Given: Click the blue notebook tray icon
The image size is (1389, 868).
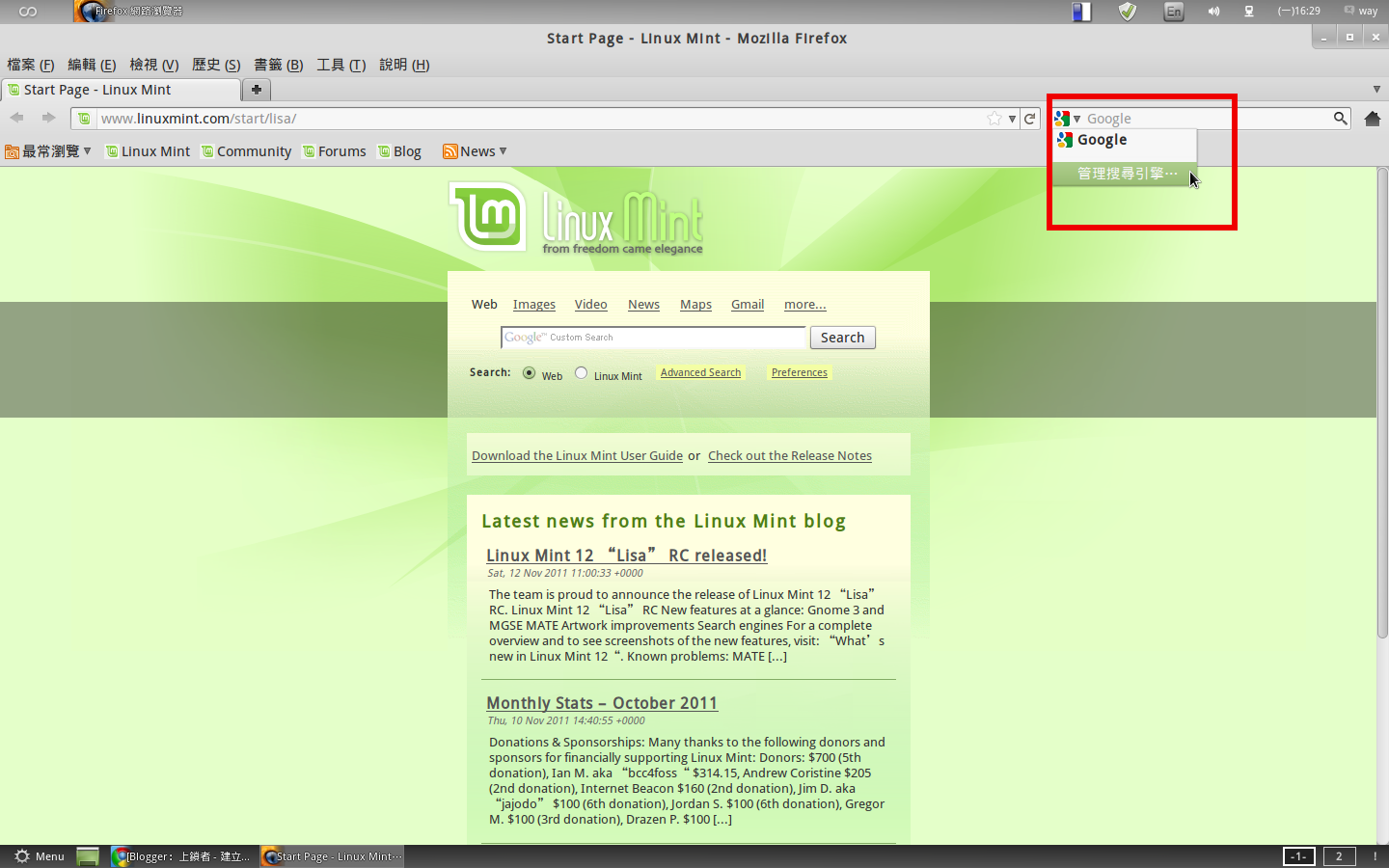Looking at the screenshot, I should pos(1081,12).
